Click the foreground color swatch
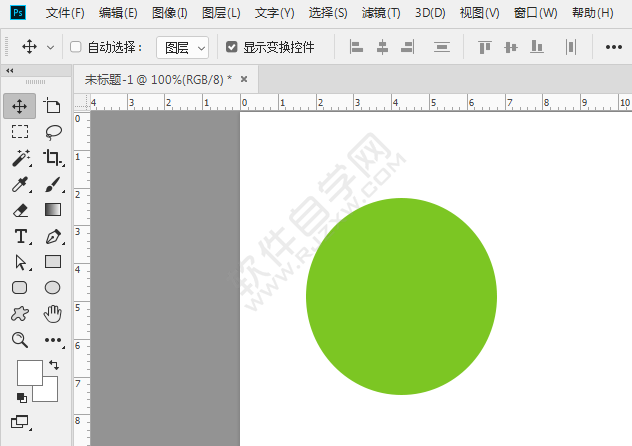 click(x=29, y=373)
